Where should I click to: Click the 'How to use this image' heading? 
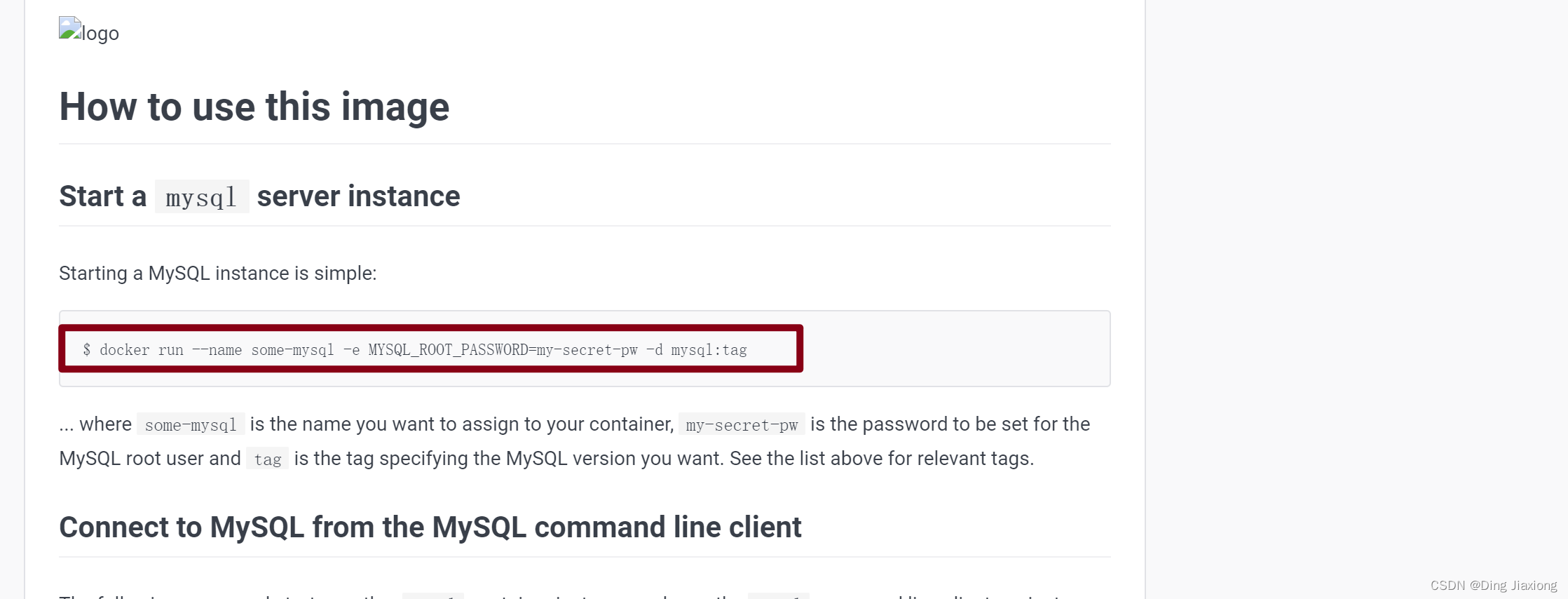[254, 107]
